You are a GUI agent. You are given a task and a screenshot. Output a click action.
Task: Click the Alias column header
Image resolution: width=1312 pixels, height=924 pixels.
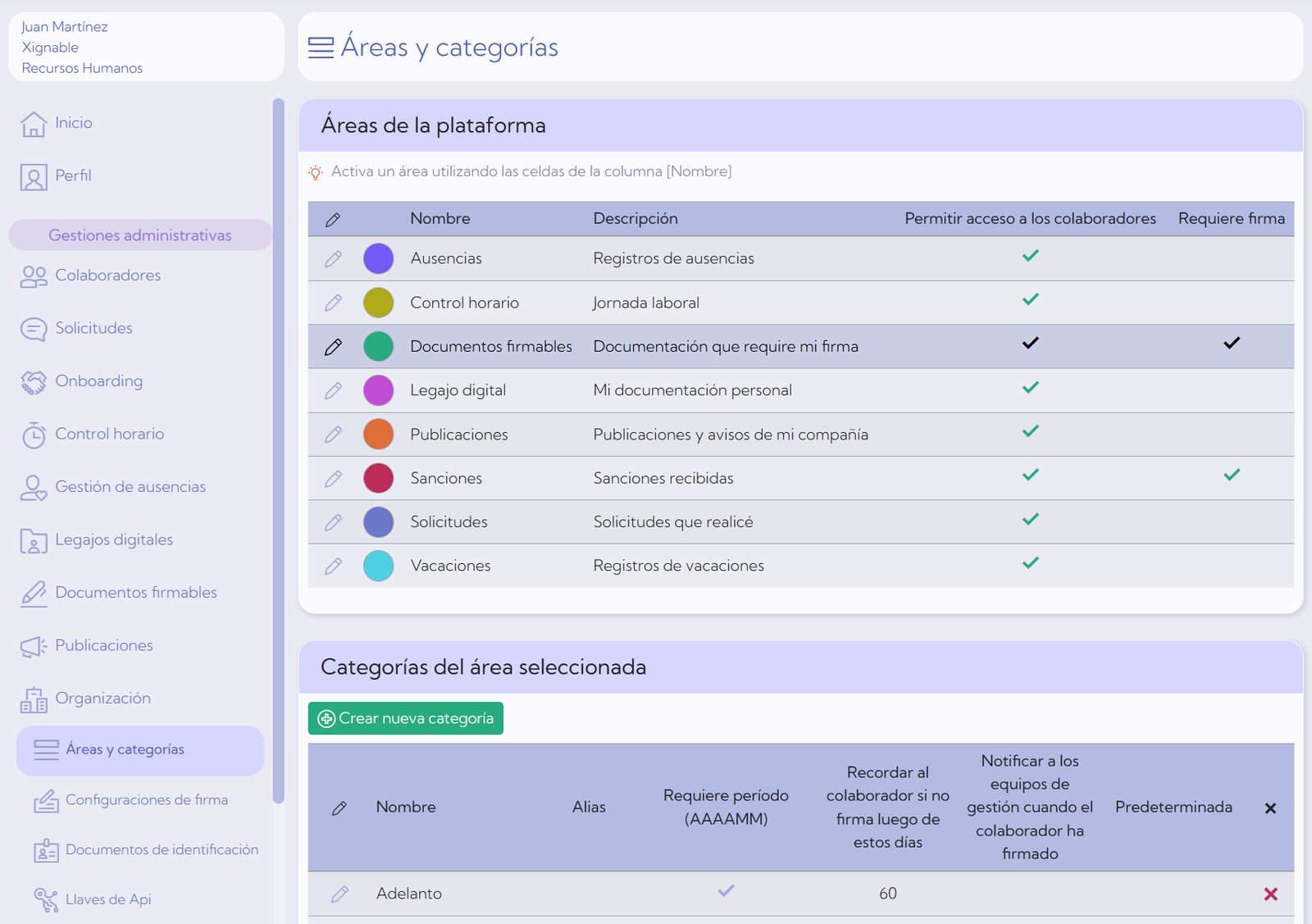pyautogui.click(x=589, y=808)
